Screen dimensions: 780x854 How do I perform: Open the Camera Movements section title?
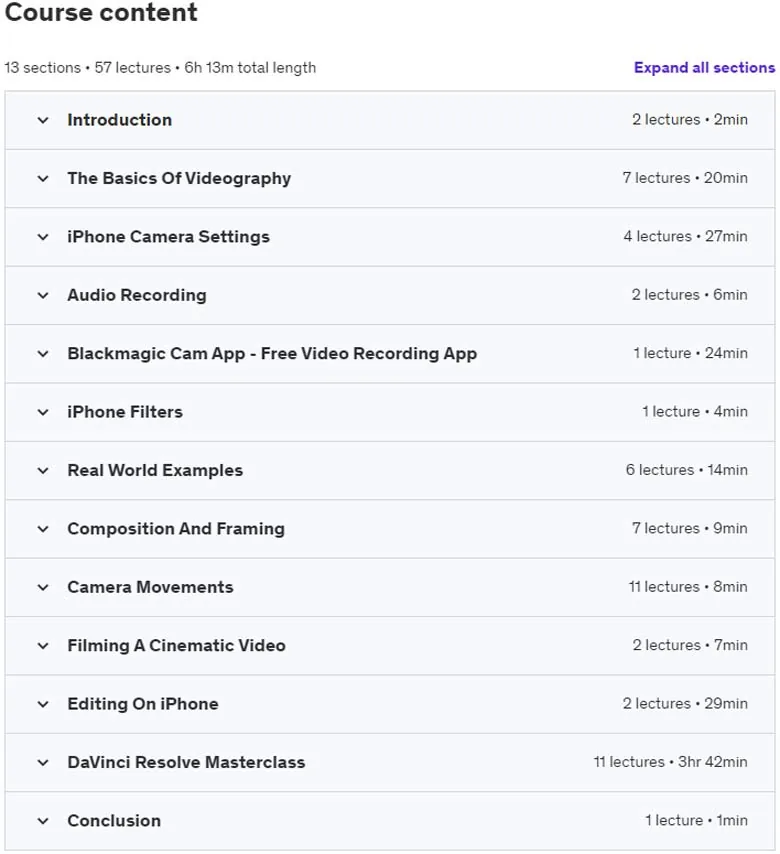pos(150,587)
